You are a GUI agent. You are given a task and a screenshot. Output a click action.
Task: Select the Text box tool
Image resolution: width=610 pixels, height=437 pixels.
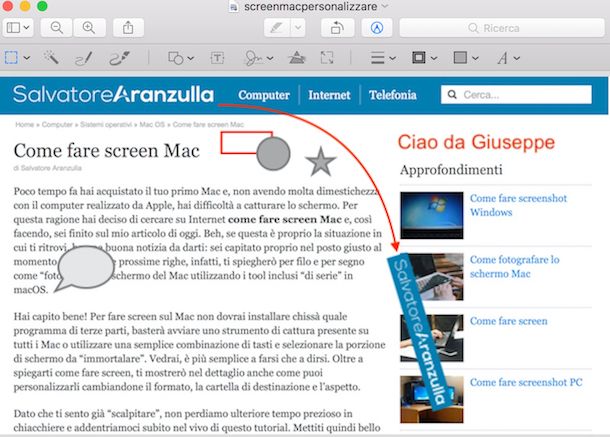coord(217,58)
